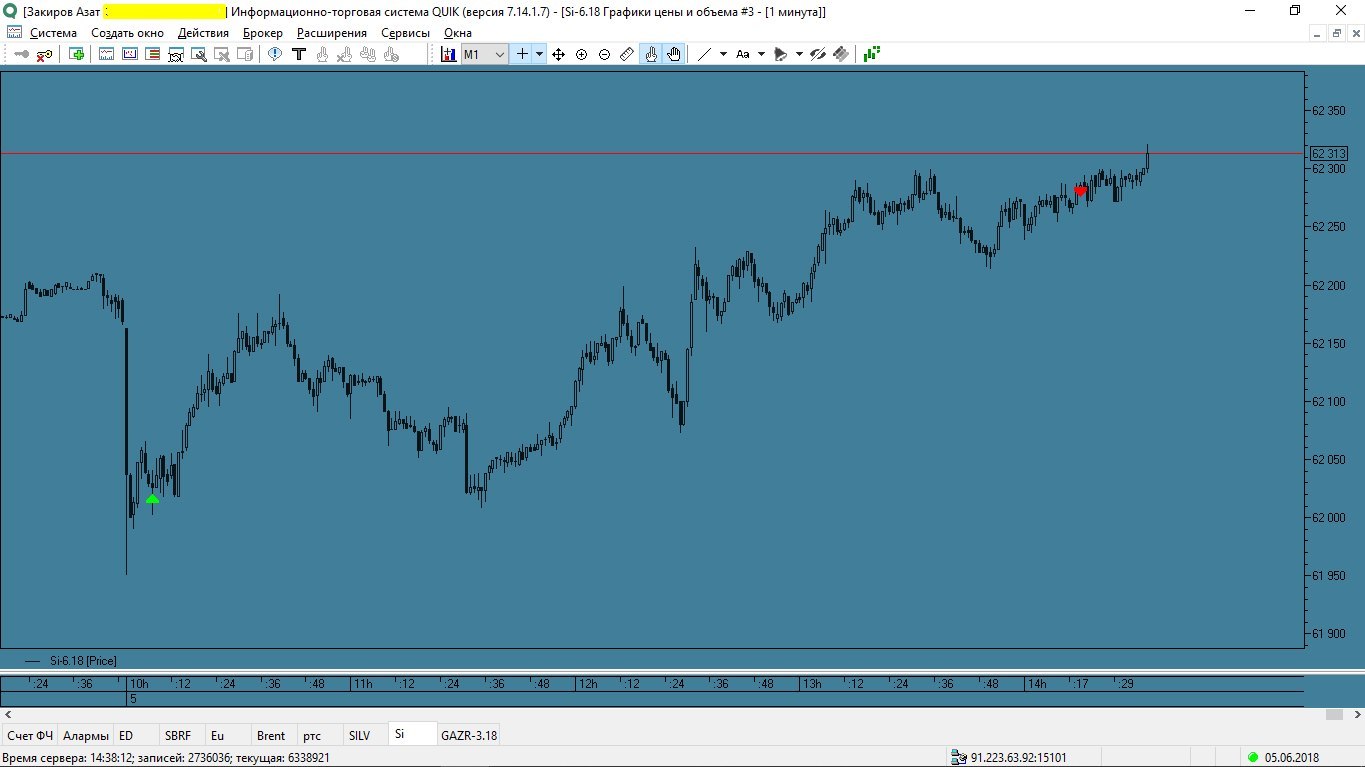
Task: Zoom in with the plus magnifier
Action: tap(581, 54)
